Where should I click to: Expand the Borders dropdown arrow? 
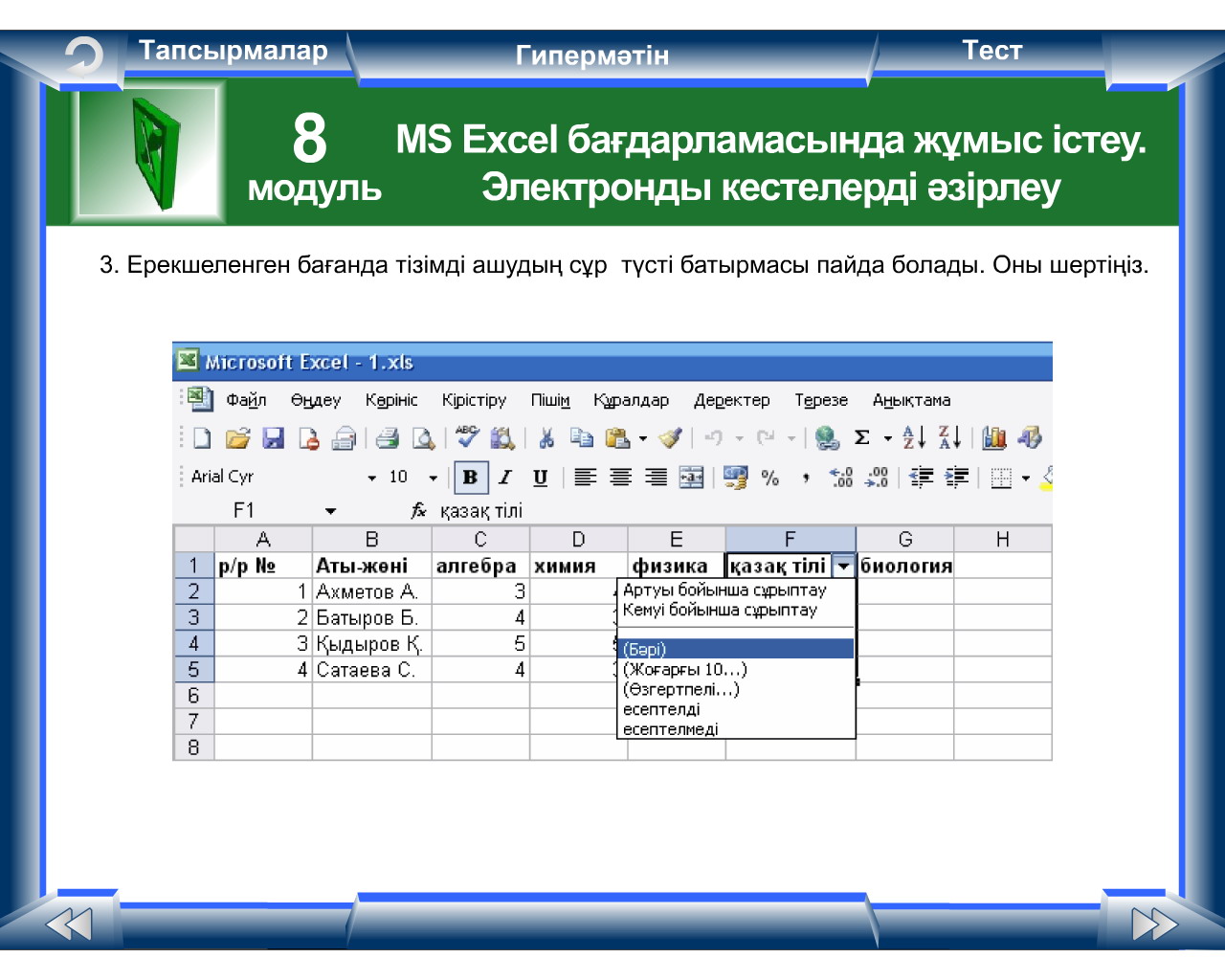coord(1025,478)
